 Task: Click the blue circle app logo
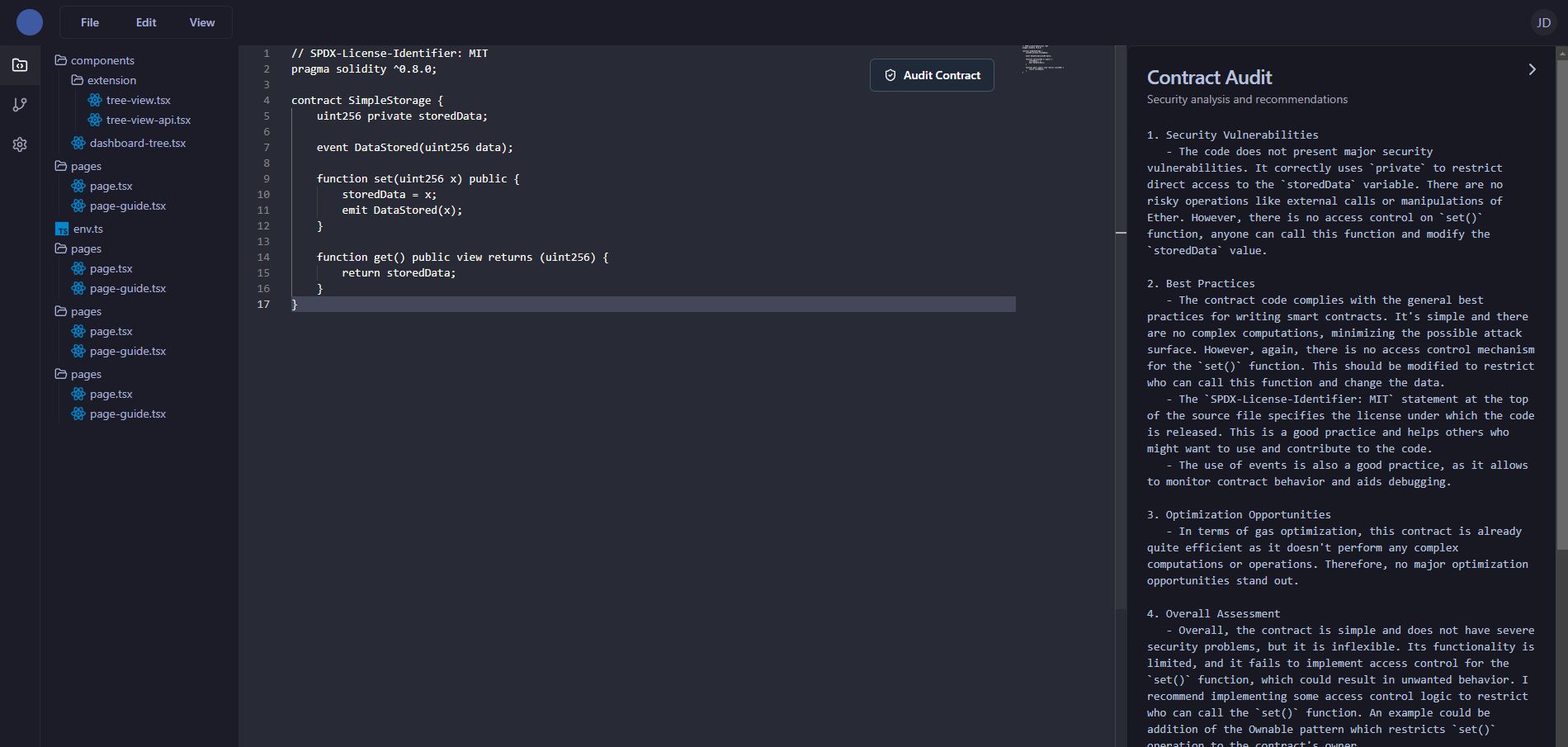pyautogui.click(x=30, y=22)
